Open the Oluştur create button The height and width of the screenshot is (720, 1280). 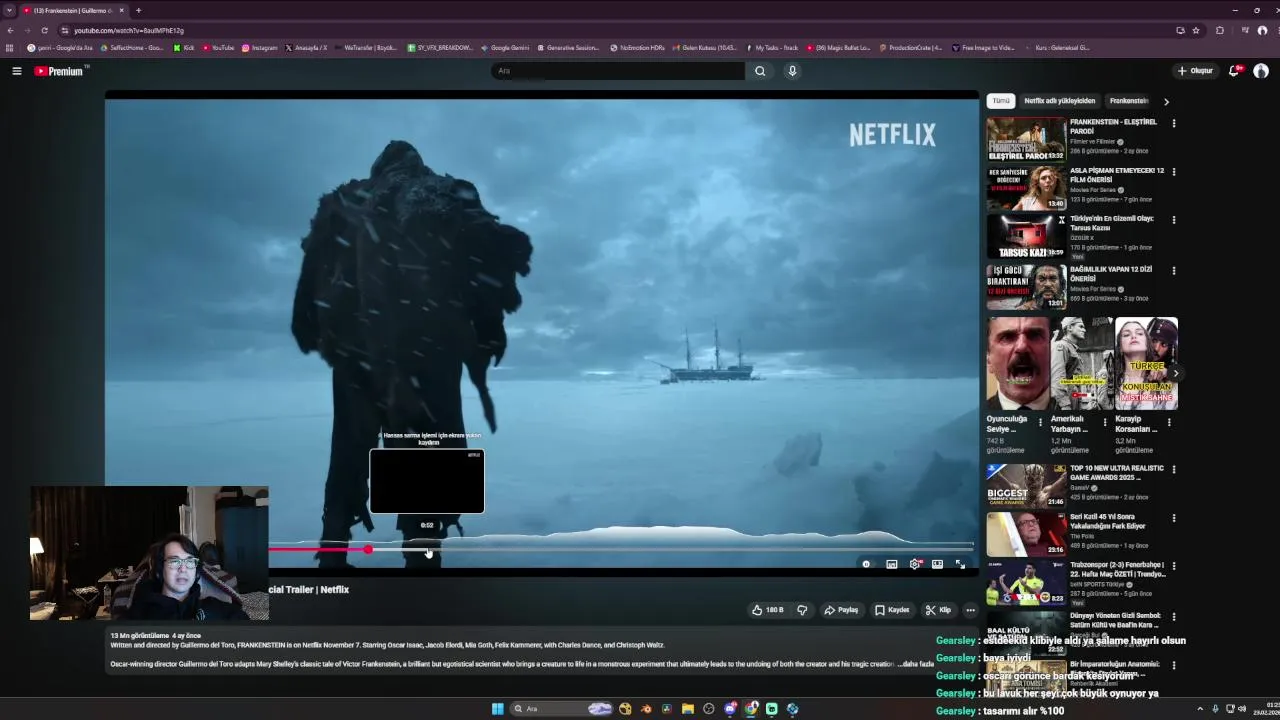(x=1195, y=71)
